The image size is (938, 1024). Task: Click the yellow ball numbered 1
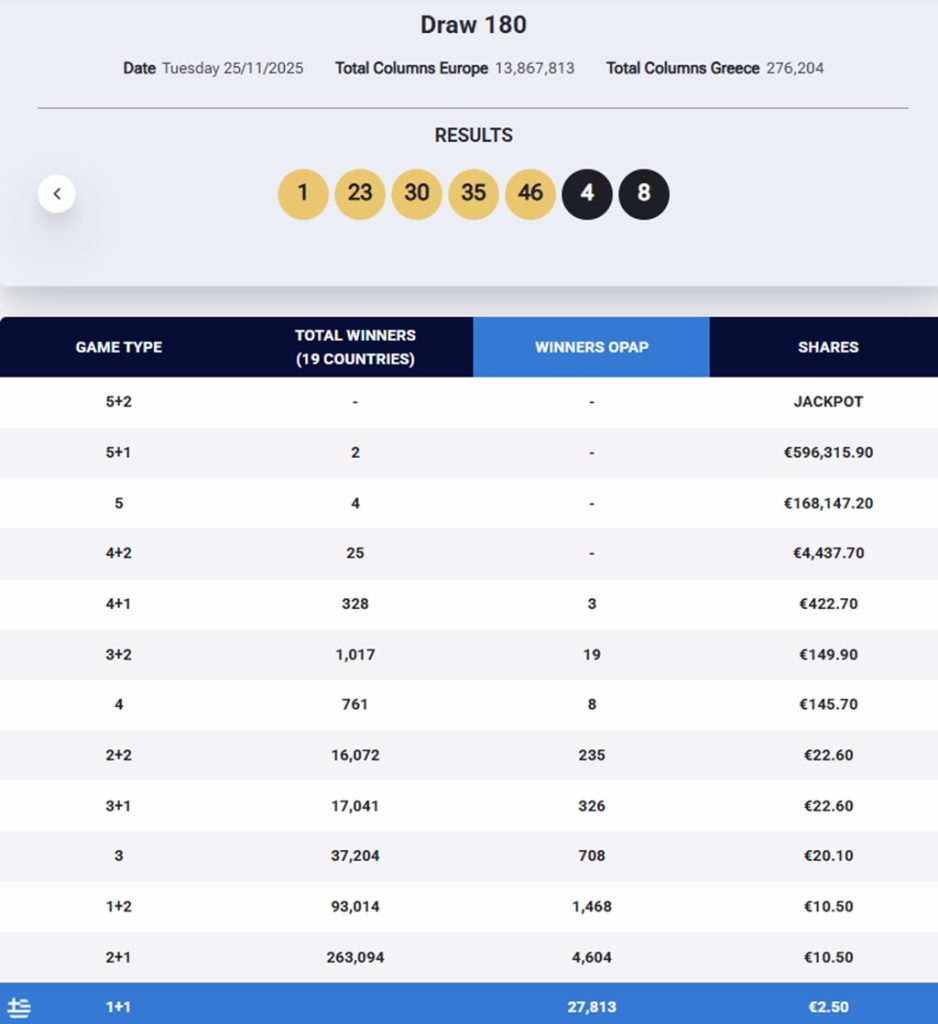coord(303,194)
